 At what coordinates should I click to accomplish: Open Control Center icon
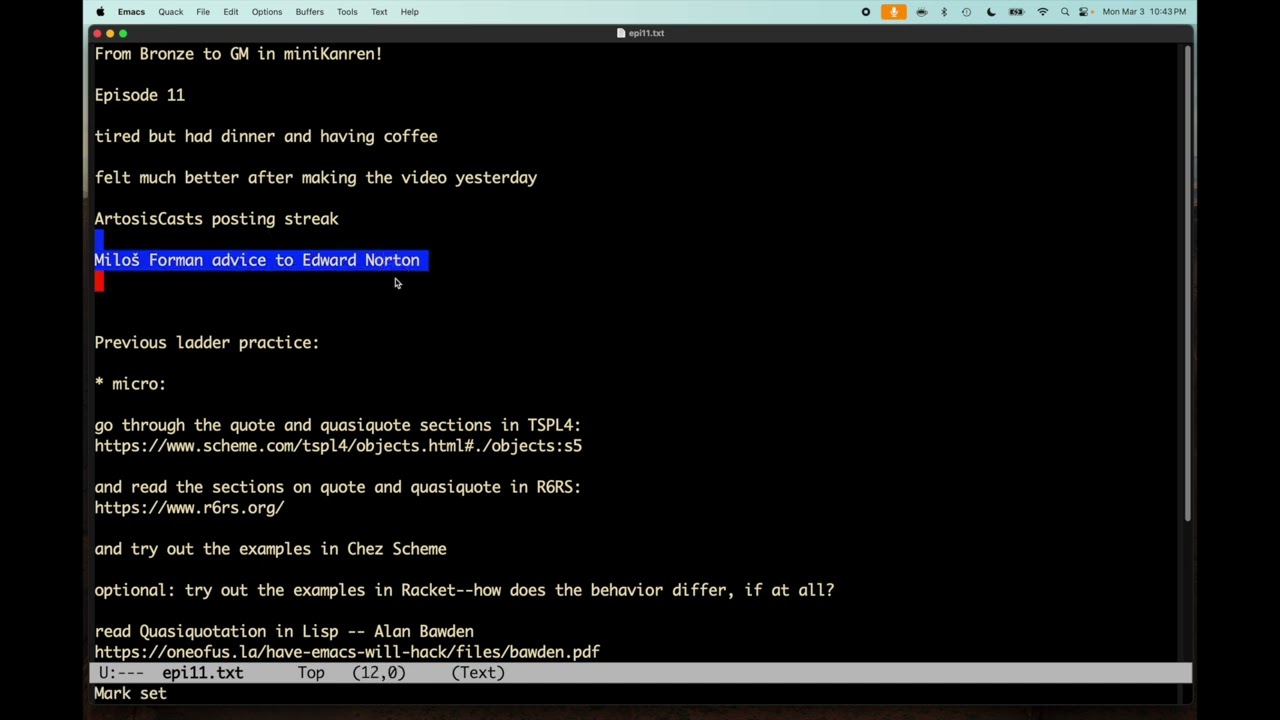[1084, 12]
